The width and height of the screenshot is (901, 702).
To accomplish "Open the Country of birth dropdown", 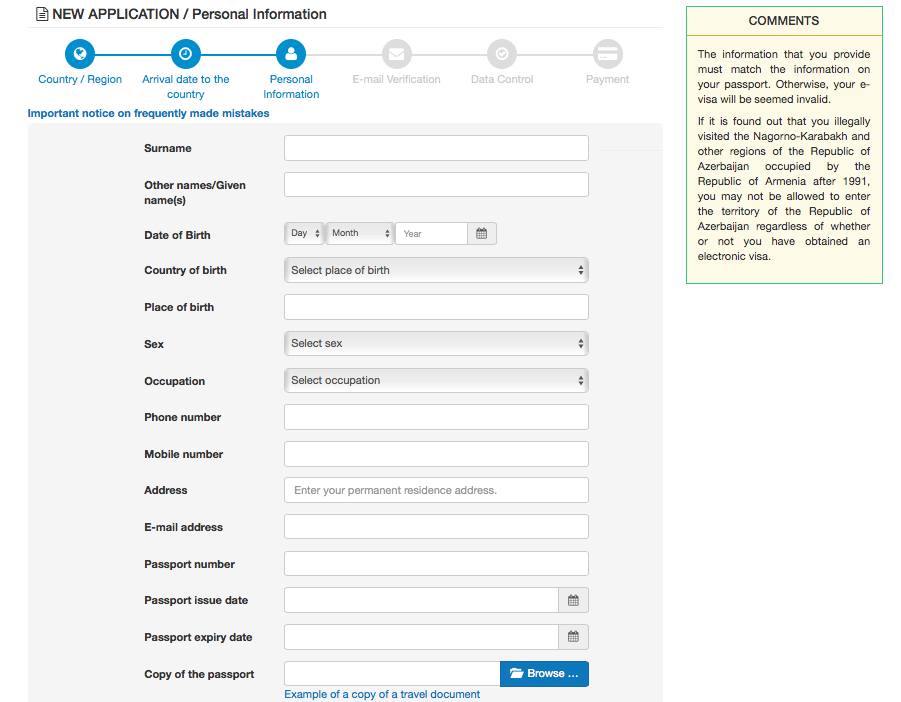I will [x=436, y=270].
